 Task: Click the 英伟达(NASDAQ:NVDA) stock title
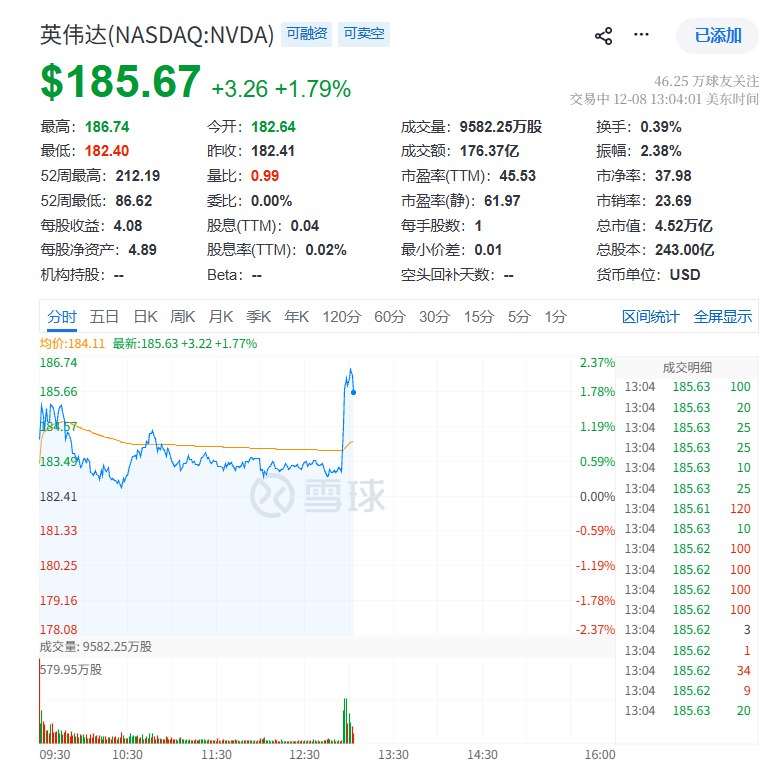[157, 35]
